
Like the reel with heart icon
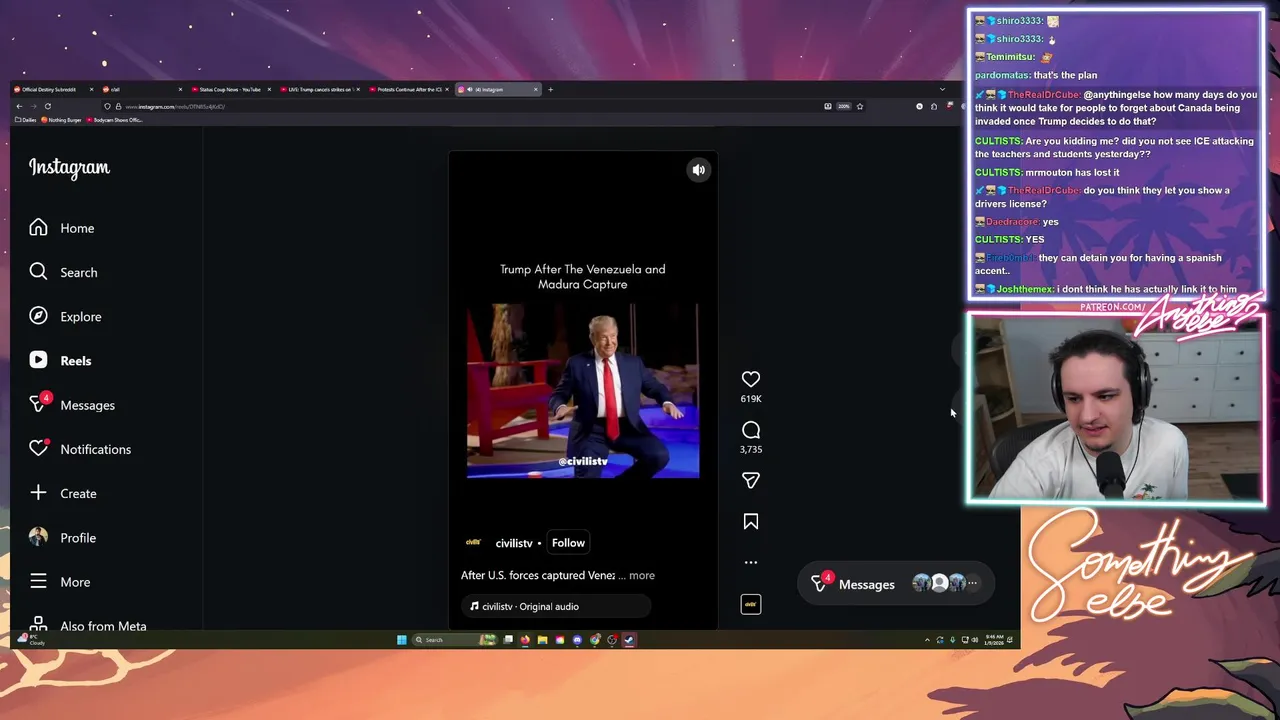(751, 379)
